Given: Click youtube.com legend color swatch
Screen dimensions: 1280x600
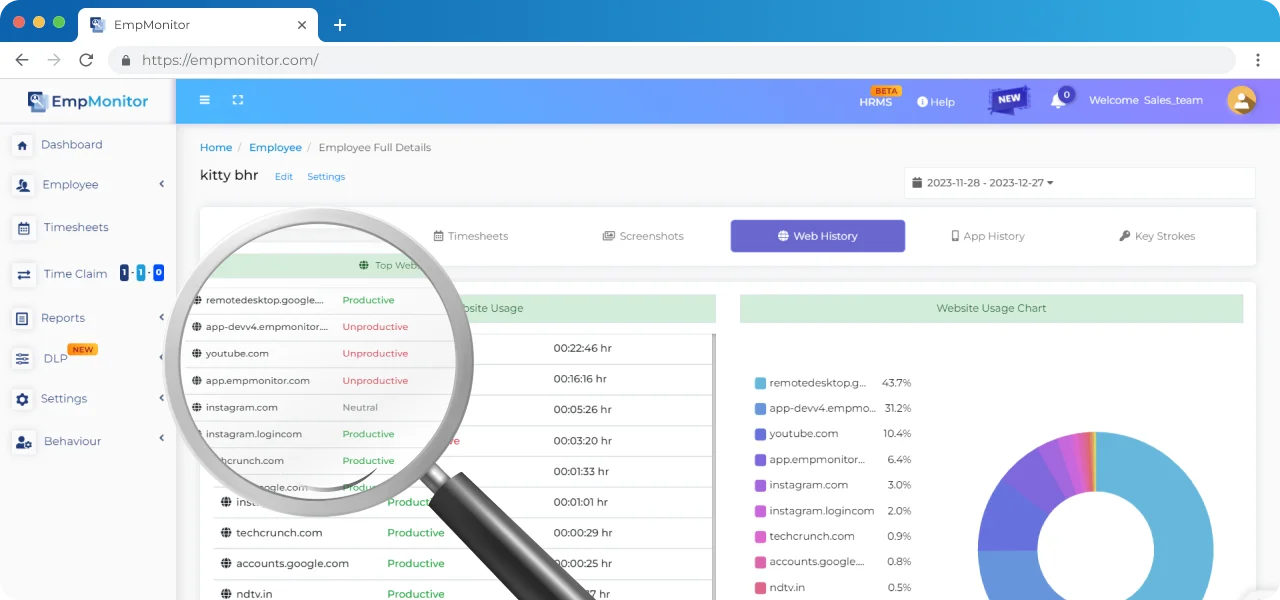Looking at the screenshot, I should click(760, 434).
